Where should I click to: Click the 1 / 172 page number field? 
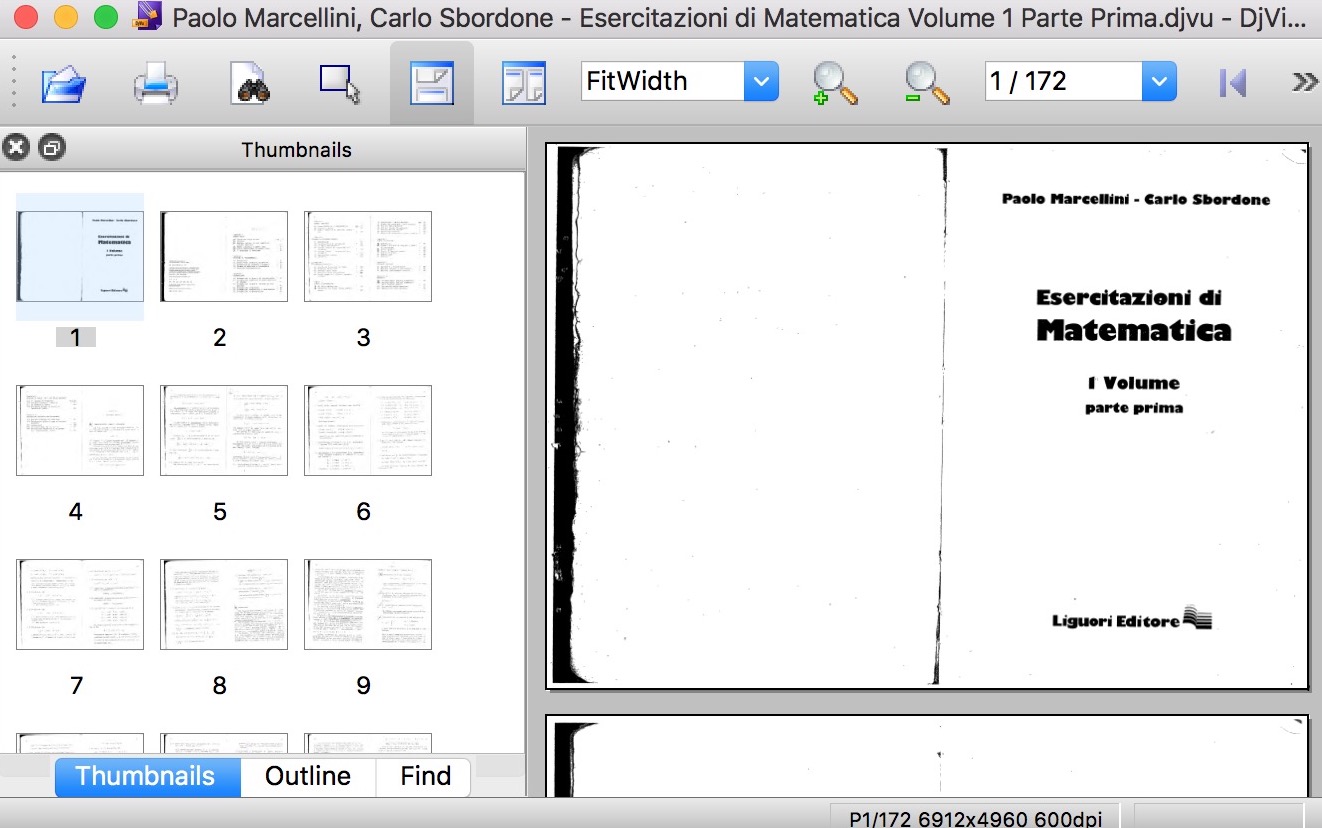(x=1063, y=81)
